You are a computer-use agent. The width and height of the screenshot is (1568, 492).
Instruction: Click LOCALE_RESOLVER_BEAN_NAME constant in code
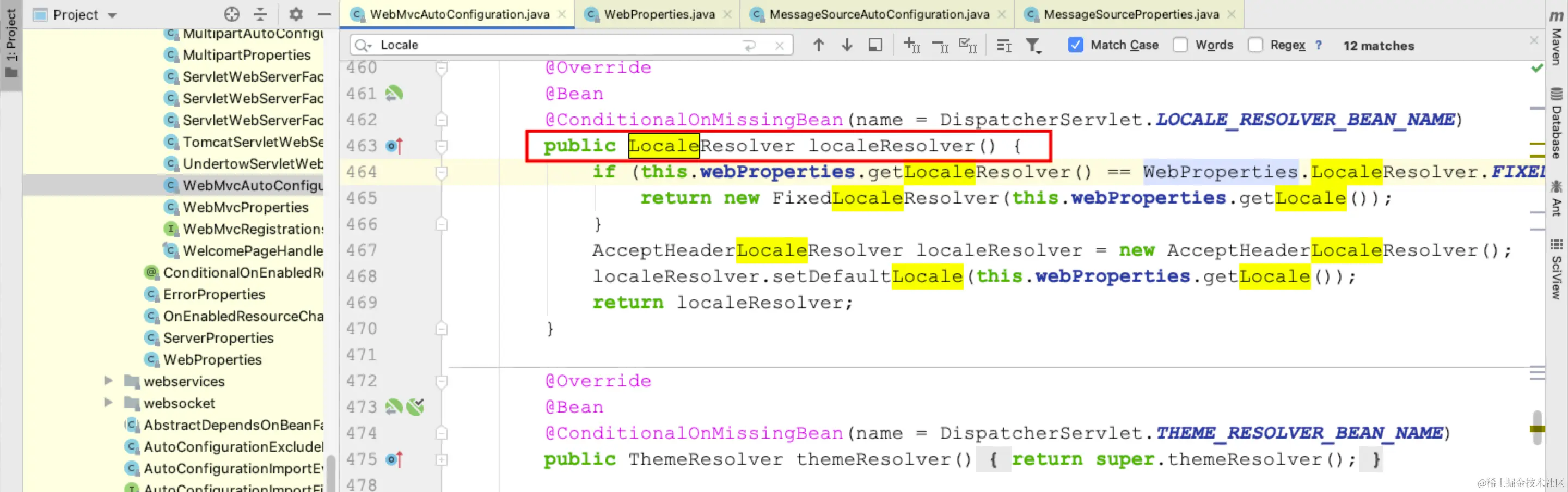[x=1305, y=120]
